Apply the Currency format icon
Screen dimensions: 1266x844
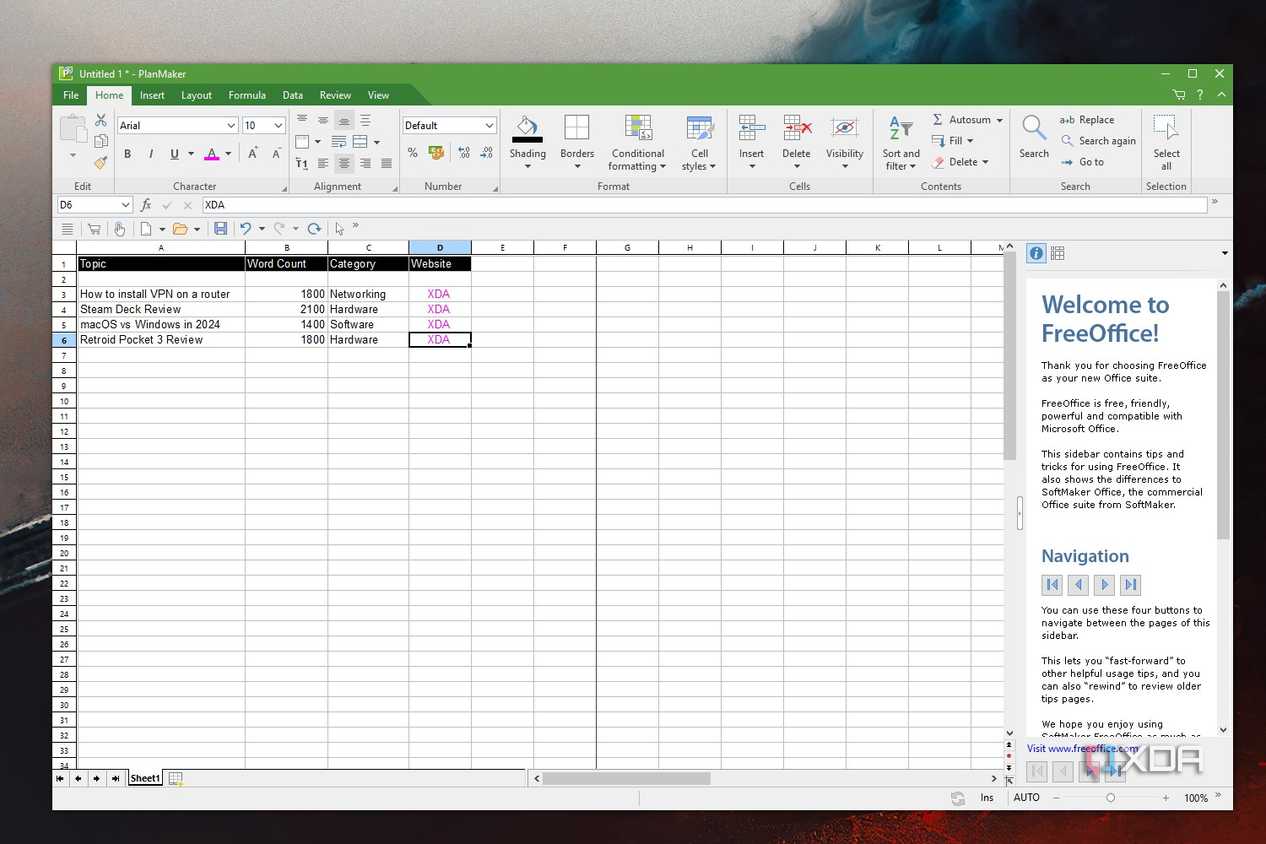click(436, 153)
